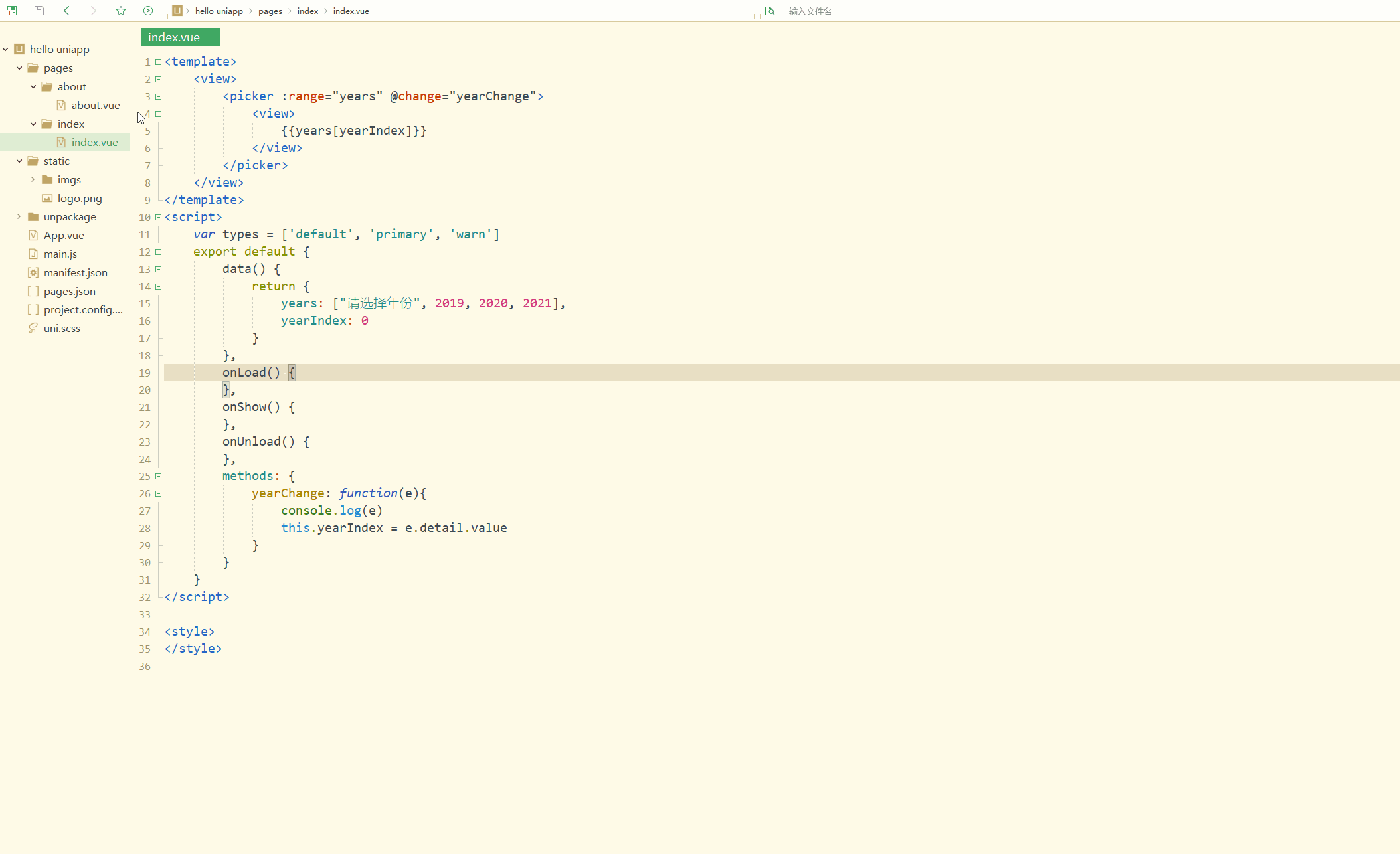
Task: Click the closing '</script>' tag
Action: pyautogui.click(x=197, y=597)
